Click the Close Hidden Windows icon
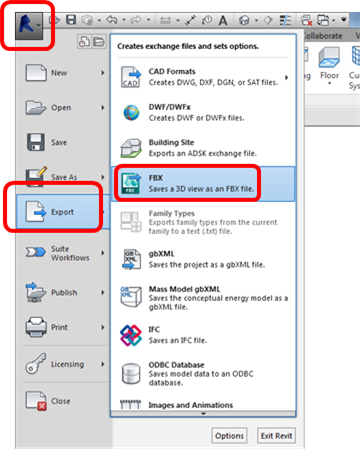This screenshot has width=360, height=449. pos(306,20)
